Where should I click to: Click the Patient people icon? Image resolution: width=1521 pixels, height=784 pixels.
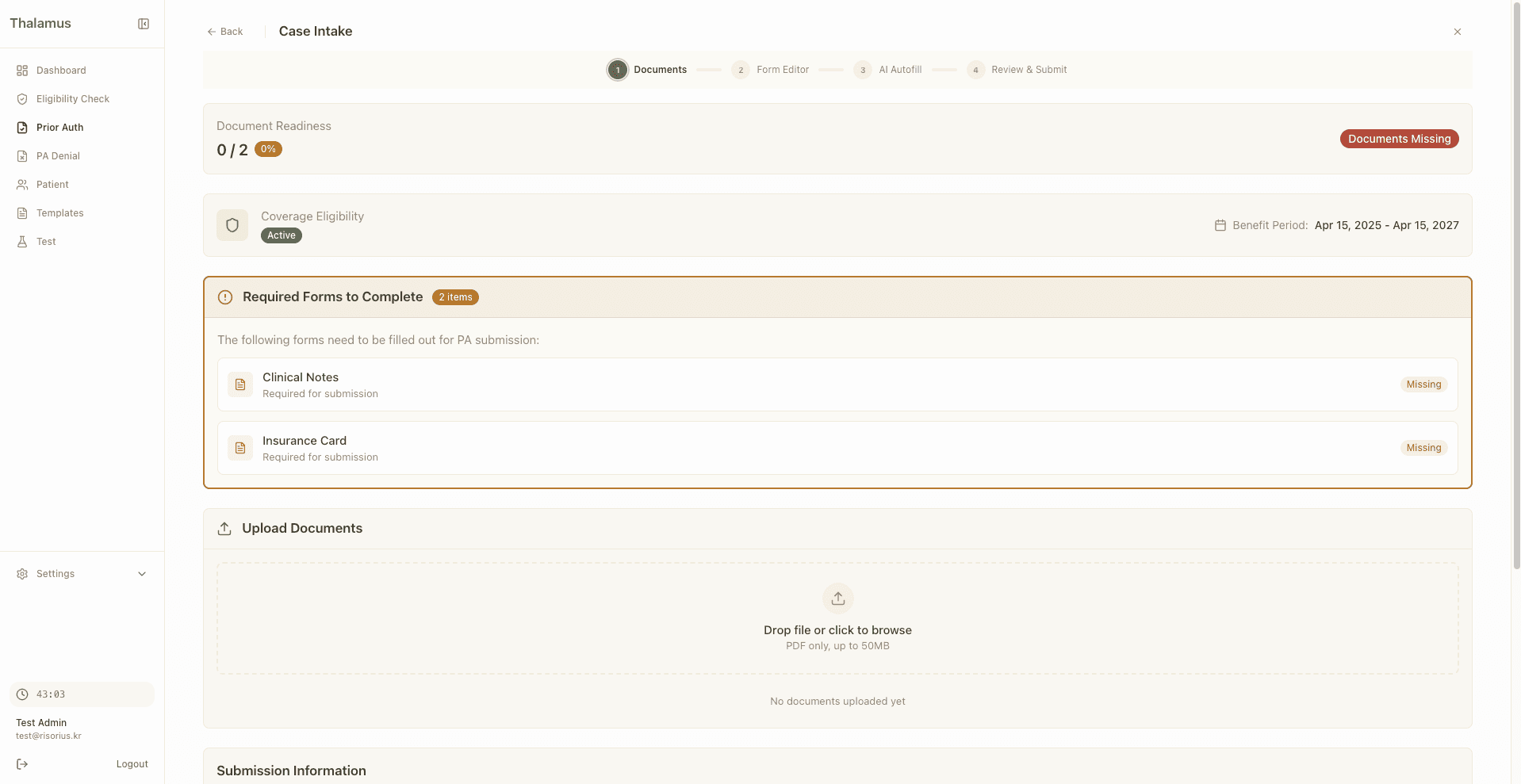(x=22, y=185)
